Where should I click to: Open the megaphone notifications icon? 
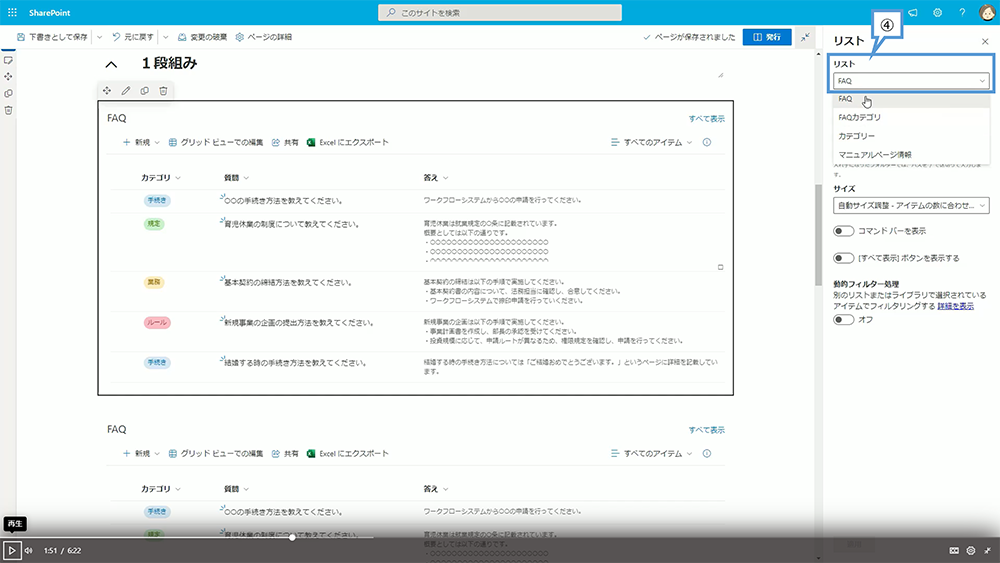click(913, 12)
